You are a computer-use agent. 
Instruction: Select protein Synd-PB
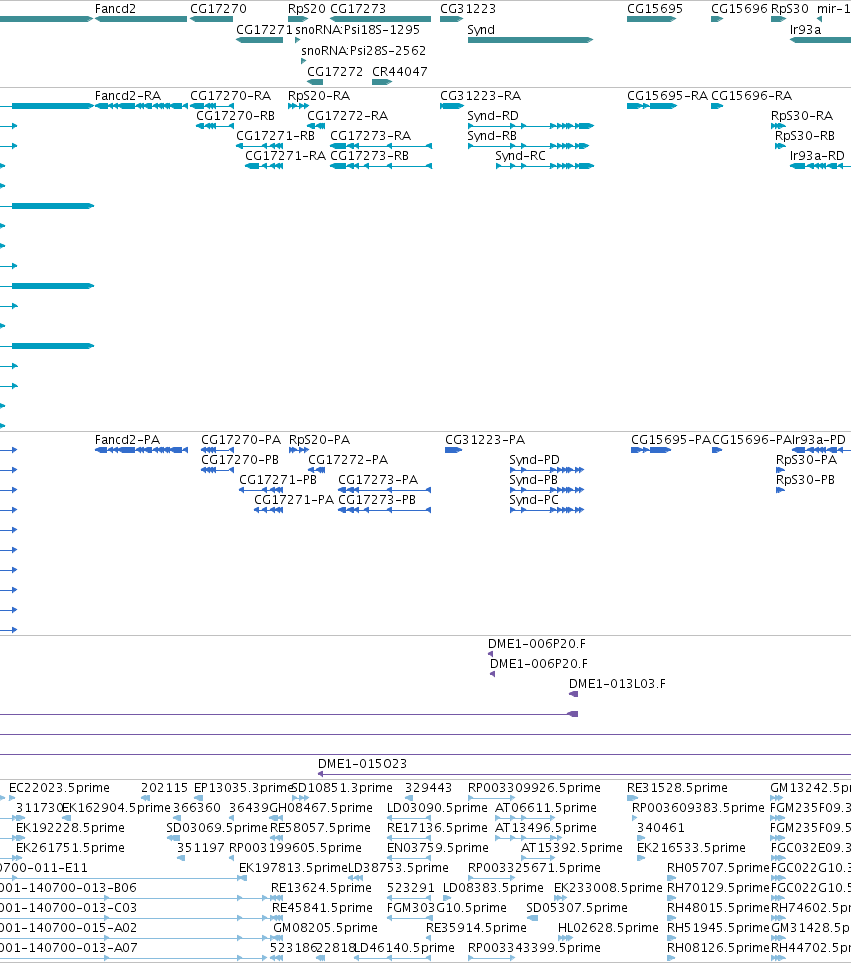point(534,480)
